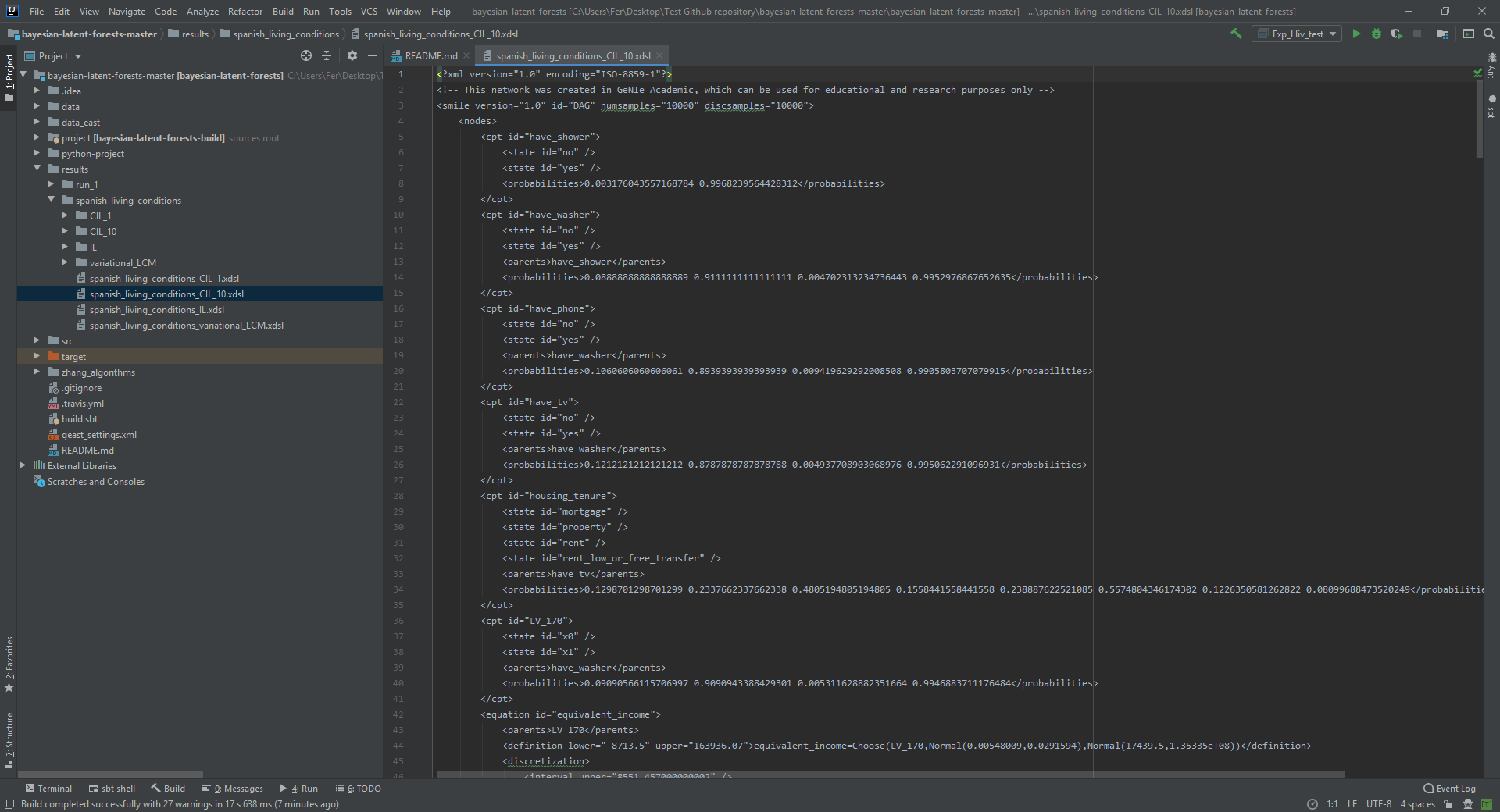Open Scratches and Consoles node
The width and height of the screenshot is (1500, 812).
[95, 482]
